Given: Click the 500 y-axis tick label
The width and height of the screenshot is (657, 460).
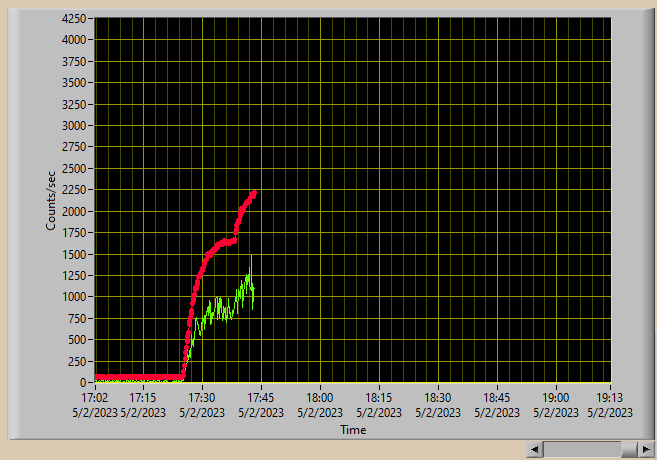Looking at the screenshot, I should point(77,340).
